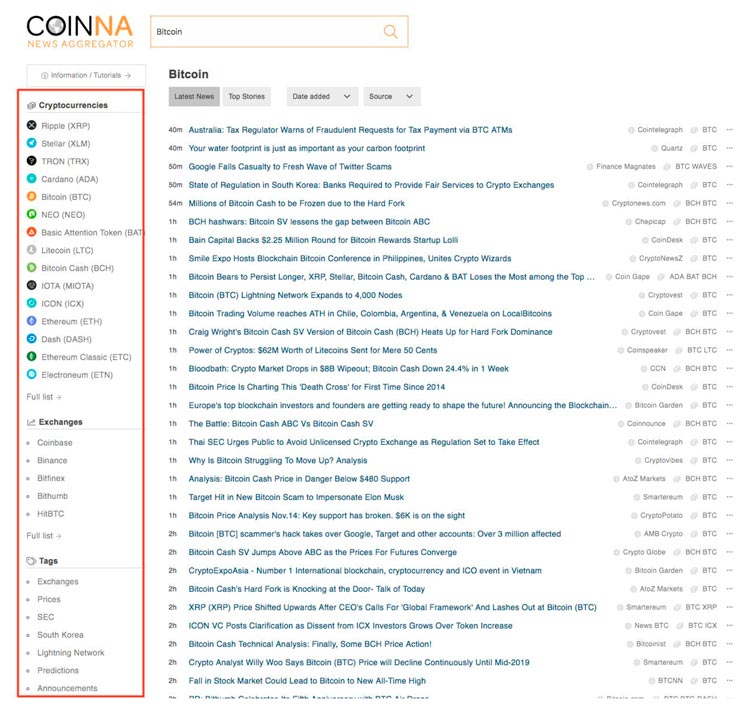The height and width of the screenshot is (711, 750).
Task: Open Your water footprint article
Action: pos(307,148)
